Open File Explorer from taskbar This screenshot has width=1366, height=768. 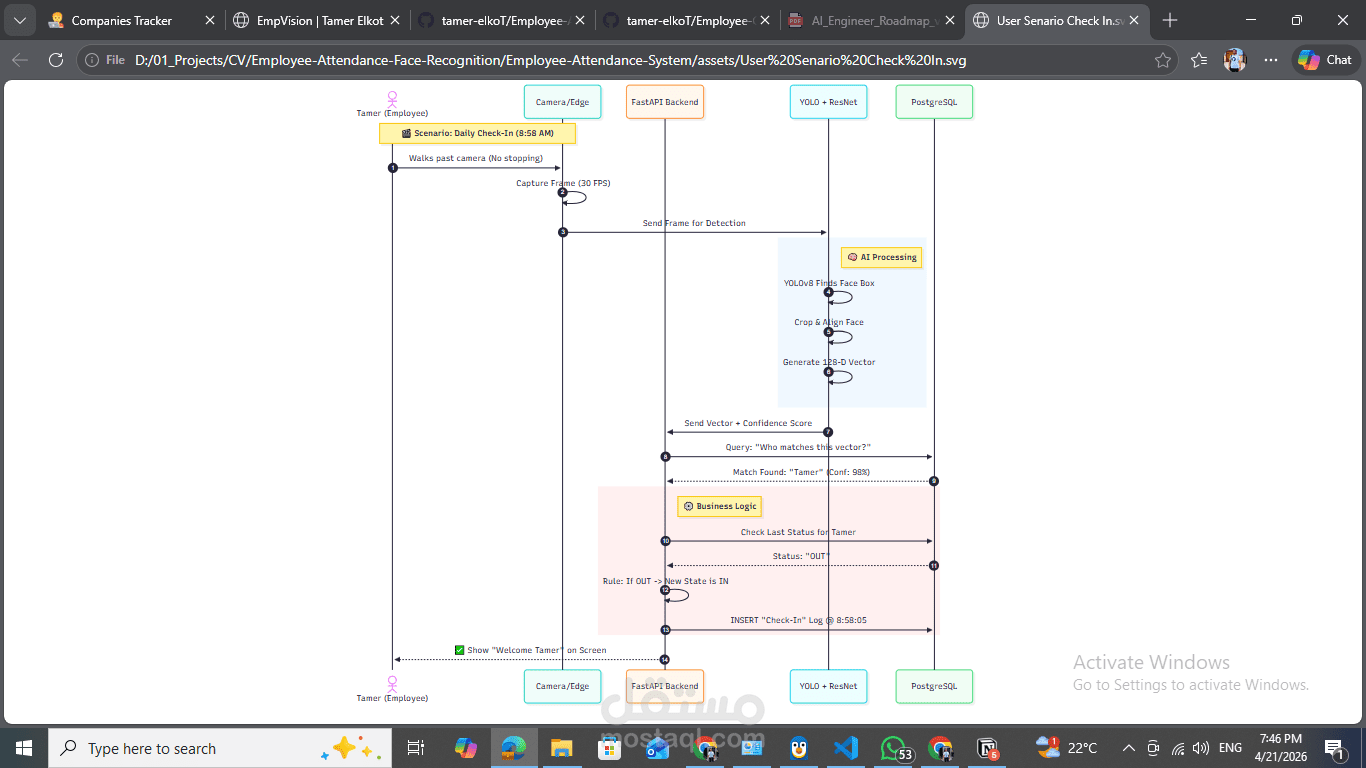(562, 748)
